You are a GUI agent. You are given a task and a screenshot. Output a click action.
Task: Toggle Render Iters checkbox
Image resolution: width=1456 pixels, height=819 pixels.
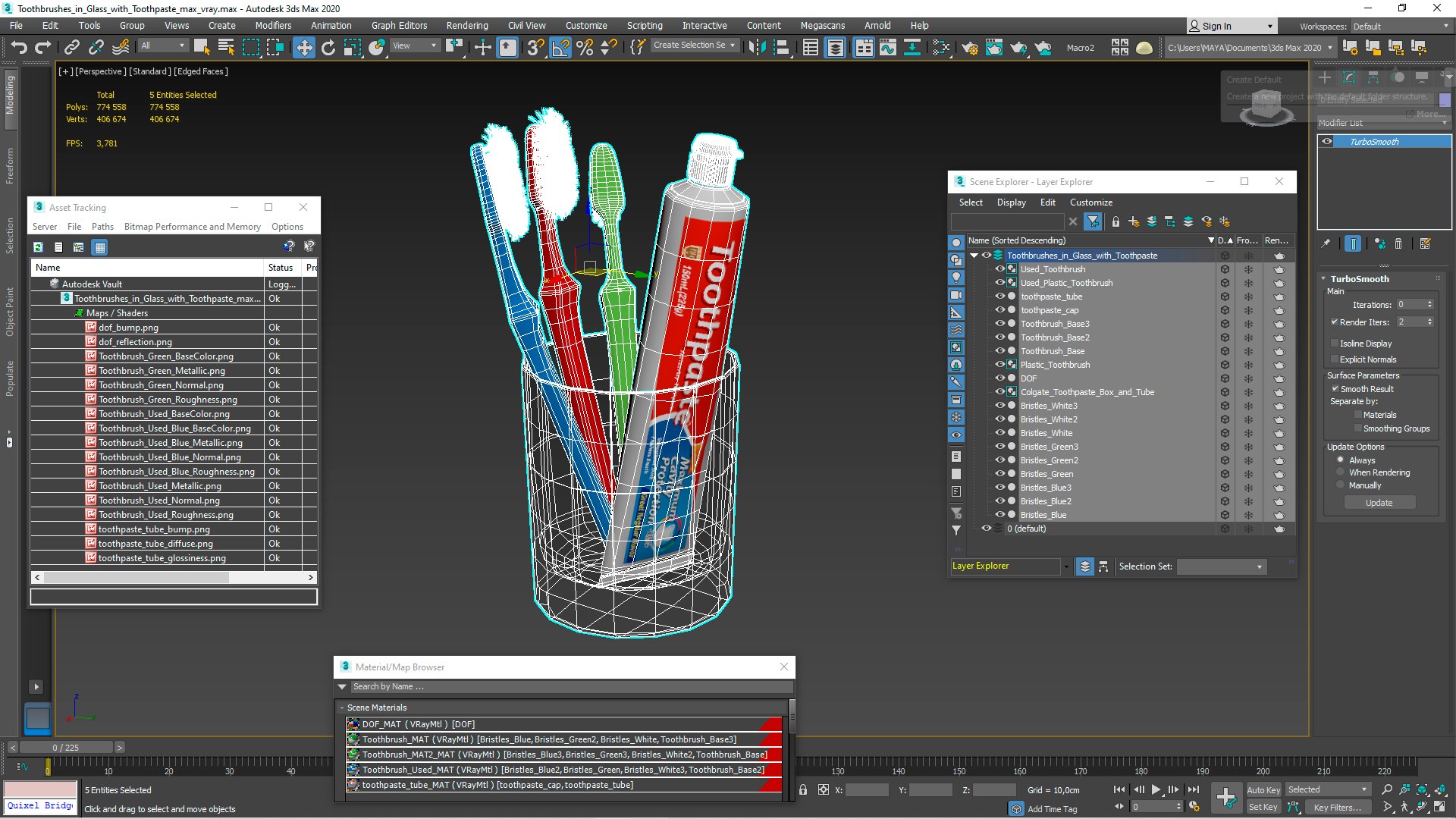[x=1335, y=322]
